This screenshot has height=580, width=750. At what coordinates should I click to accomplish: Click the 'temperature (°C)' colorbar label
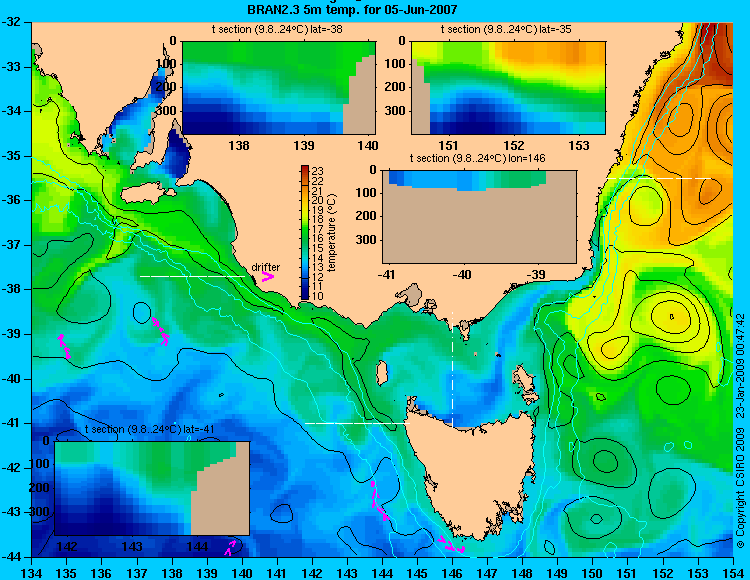[333, 233]
